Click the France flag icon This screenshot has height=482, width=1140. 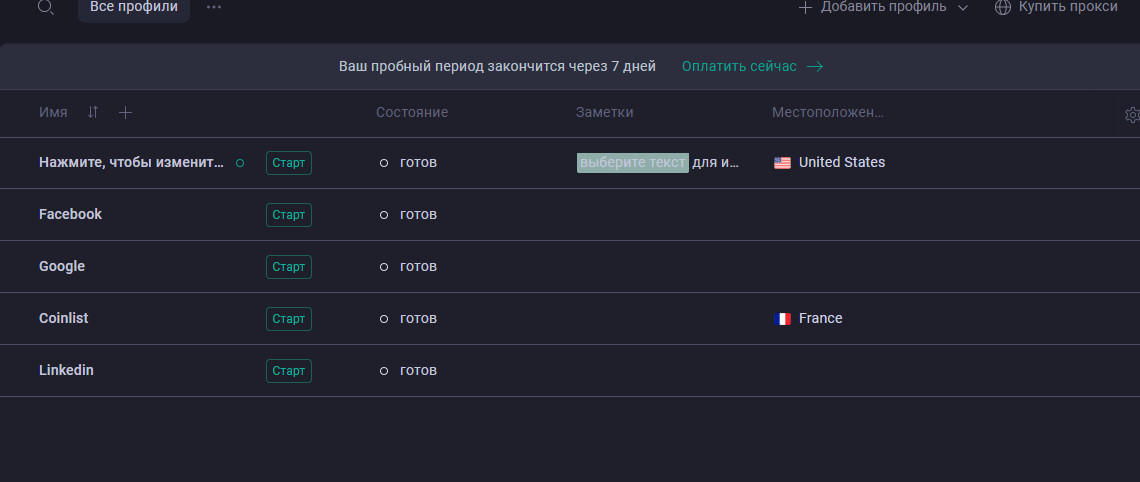click(782, 319)
